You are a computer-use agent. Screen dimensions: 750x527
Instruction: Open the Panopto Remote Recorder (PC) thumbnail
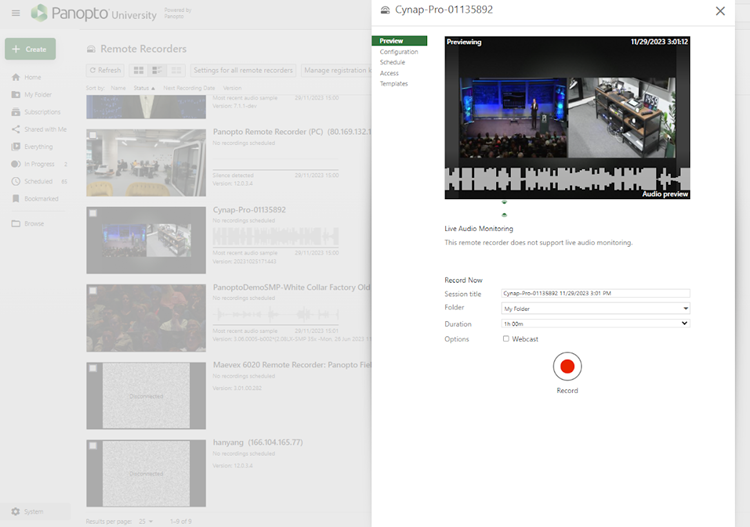(146, 163)
